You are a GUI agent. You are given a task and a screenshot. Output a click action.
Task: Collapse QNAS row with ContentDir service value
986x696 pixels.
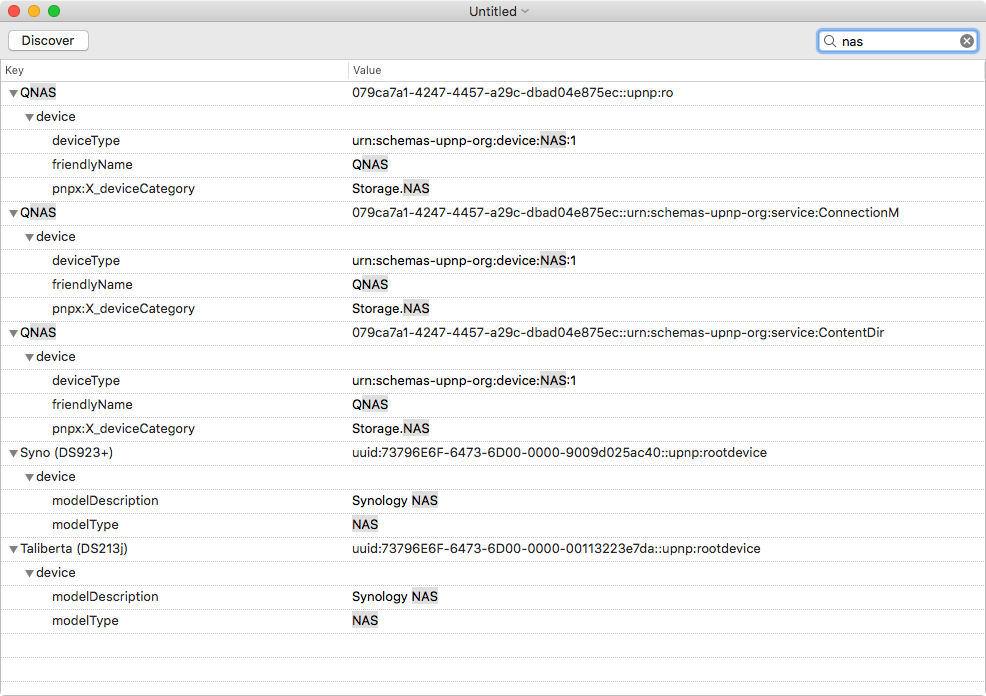pos(13,333)
